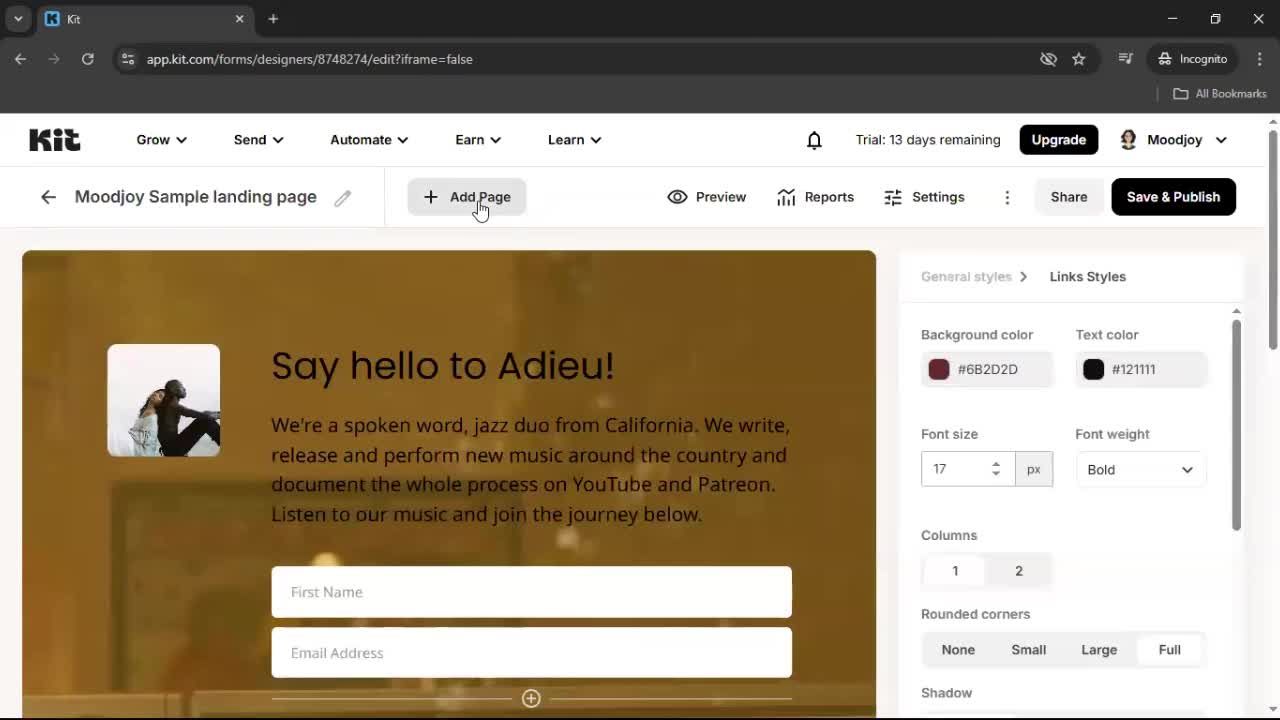Viewport: 1280px width, 720px height.
Task: Open the Background color swatch #6B2D2D
Action: (938, 369)
